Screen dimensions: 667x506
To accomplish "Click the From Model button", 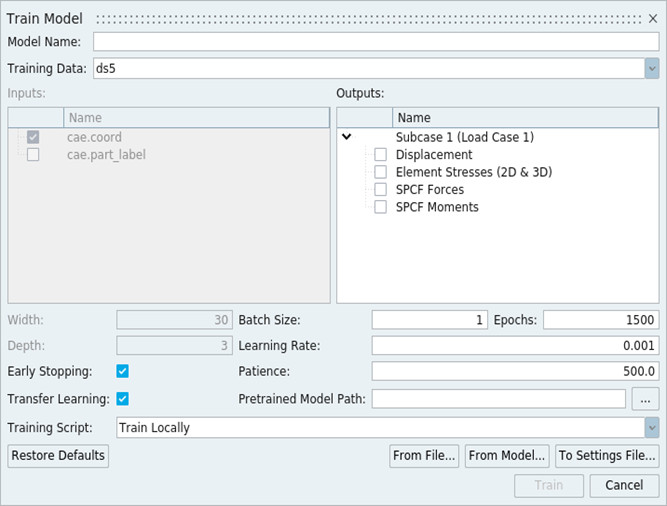I will pyautogui.click(x=507, y=456).
